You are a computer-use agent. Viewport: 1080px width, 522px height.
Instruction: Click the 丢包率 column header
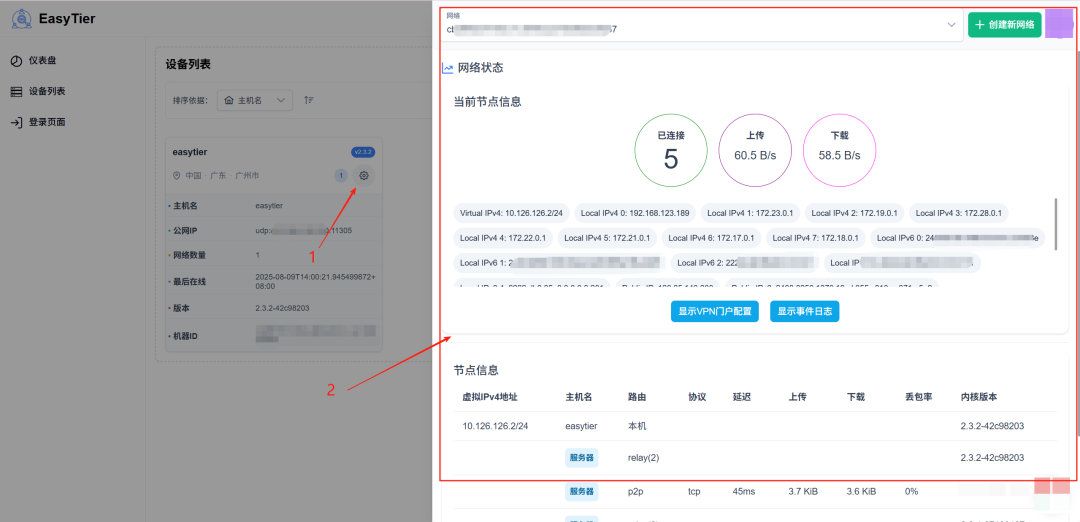[919, 397]
